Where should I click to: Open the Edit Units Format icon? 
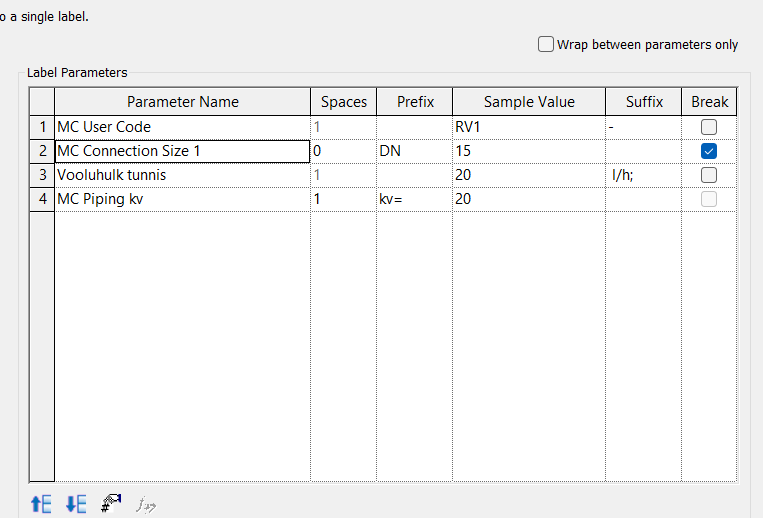click(x=111, y=504)
